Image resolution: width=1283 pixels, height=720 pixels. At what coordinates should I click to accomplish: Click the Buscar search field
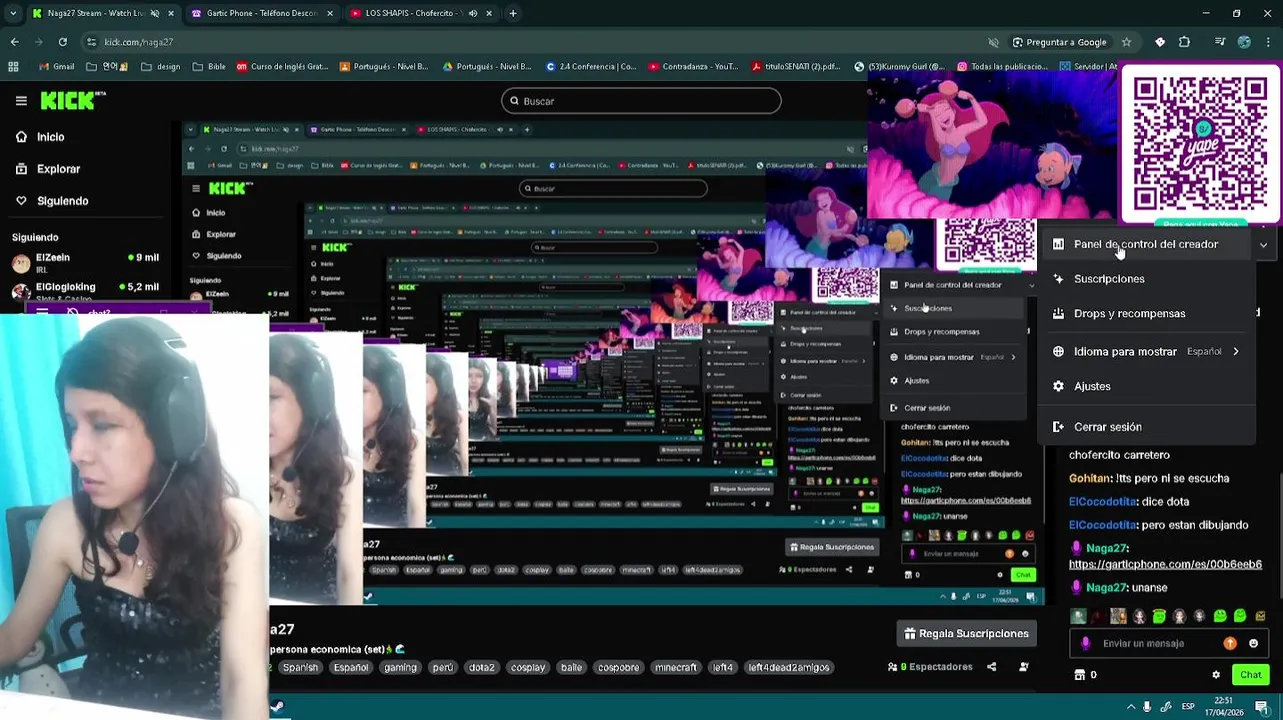point(641,101)
